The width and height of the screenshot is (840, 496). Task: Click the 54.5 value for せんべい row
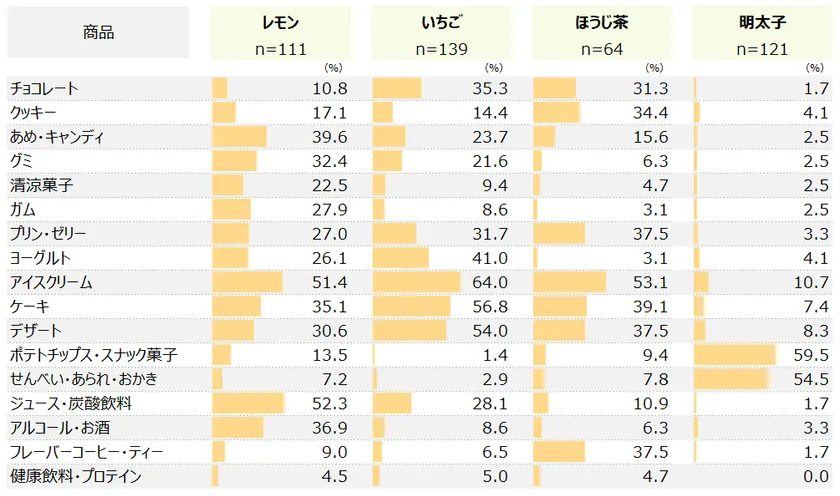click(812, 379)
